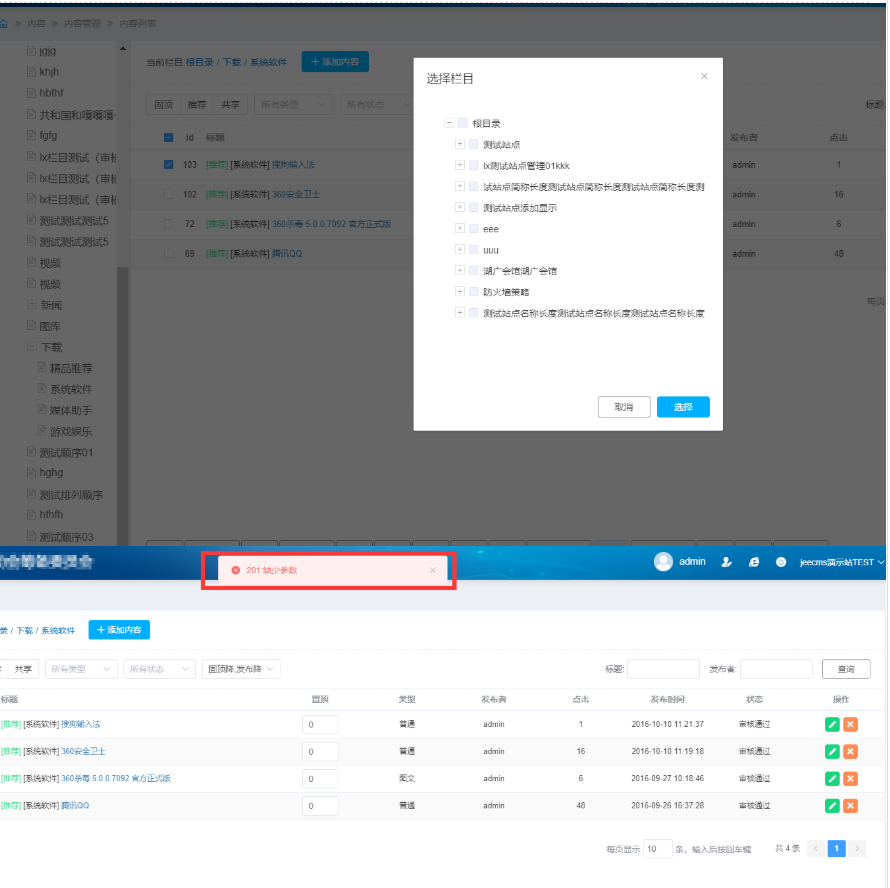Click the 标题 search input field
Screen dimensions: 890x888
[663, 669]
